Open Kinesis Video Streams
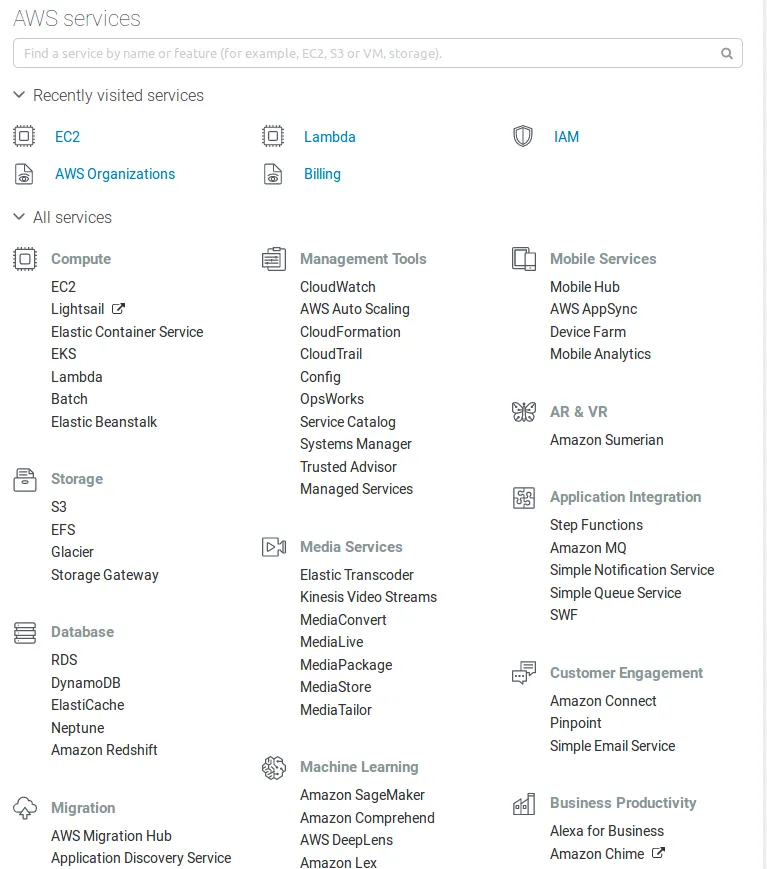 click(369, 597)
